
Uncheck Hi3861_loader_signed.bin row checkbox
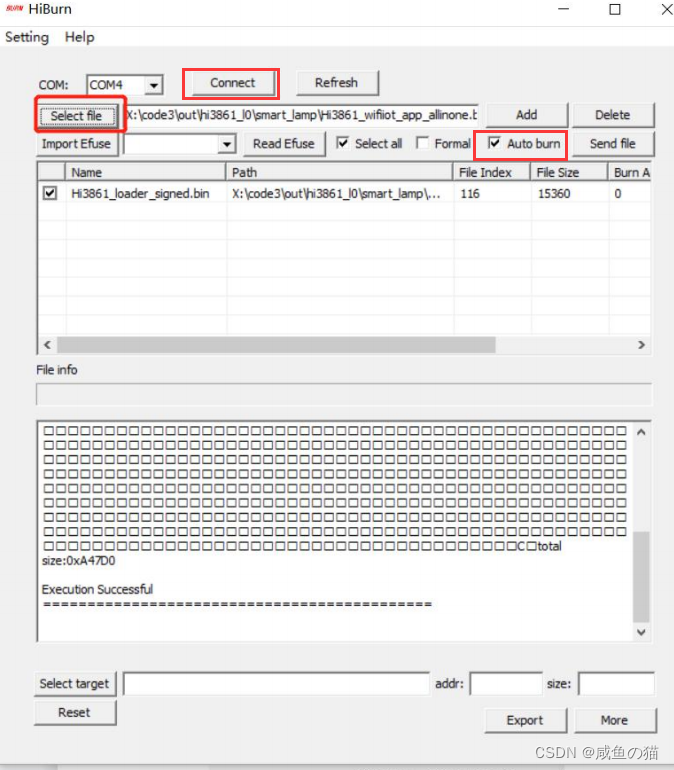tap(50, 193)
